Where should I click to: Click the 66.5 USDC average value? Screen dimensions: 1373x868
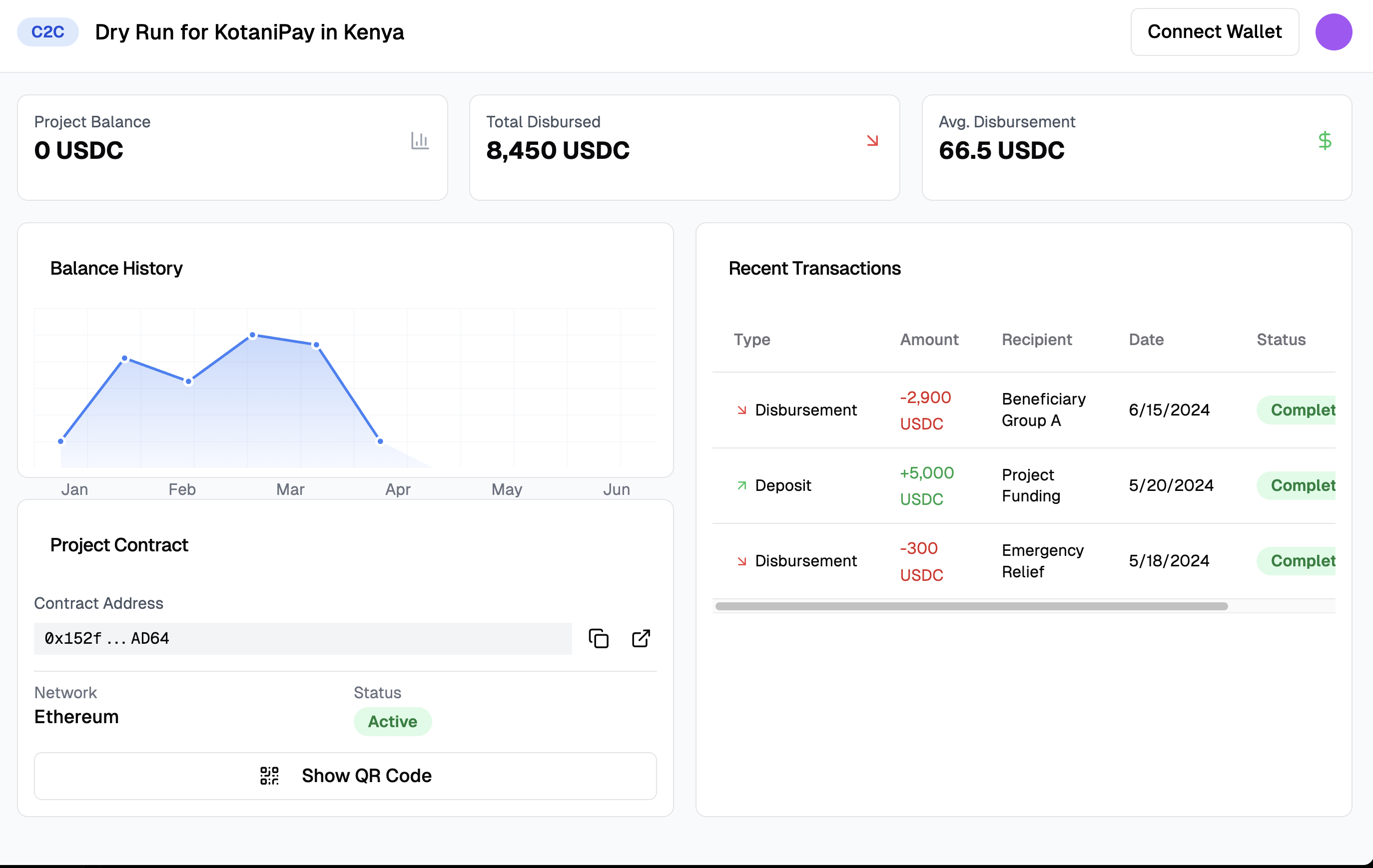[1001, 150]
